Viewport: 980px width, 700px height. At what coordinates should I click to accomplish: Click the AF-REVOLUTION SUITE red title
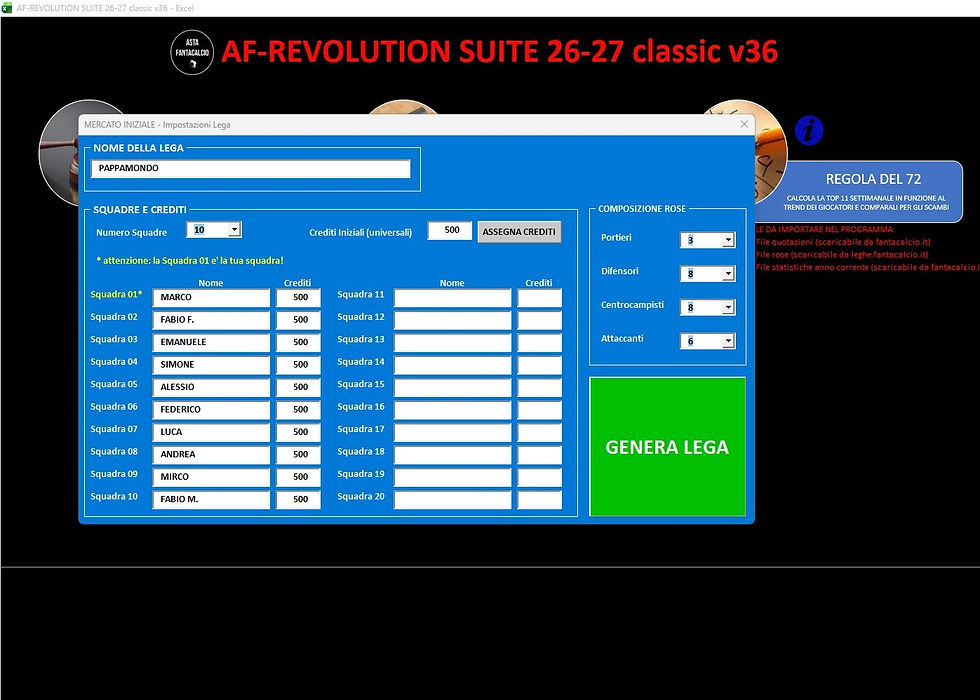pos(499,51)
